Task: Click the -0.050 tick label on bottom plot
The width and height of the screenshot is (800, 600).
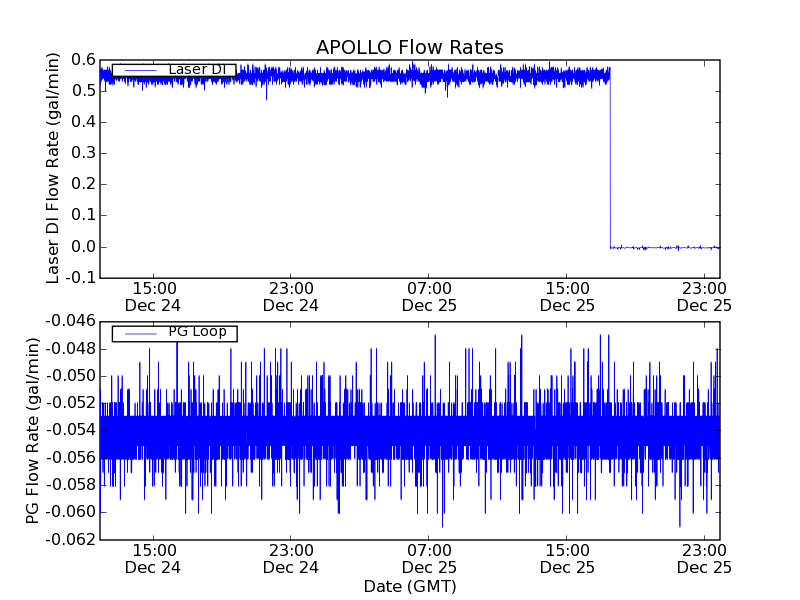Action: tap(70, 376)
